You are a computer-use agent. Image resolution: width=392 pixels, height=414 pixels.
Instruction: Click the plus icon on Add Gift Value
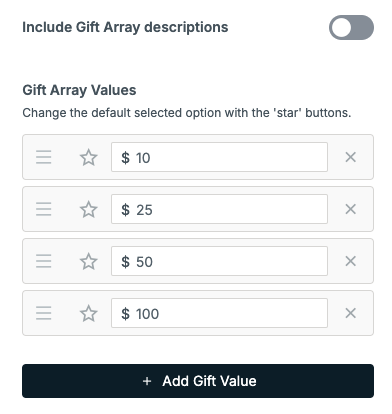(147, 381)
